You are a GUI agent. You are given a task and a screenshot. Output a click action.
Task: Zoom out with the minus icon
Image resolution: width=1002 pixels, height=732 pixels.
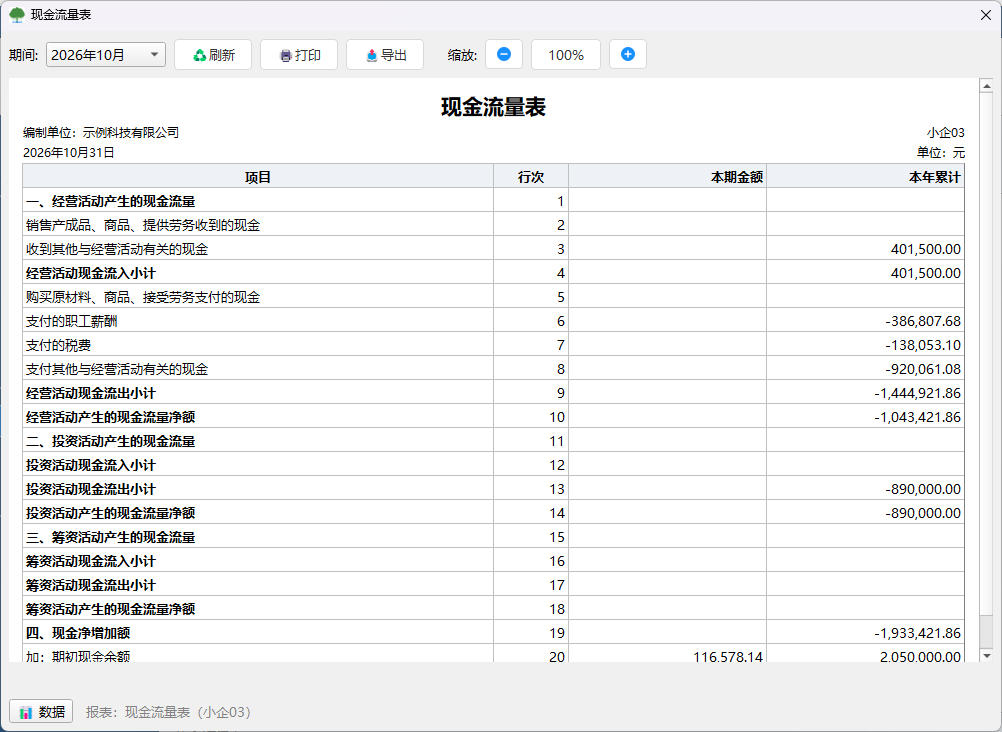(504, 54)
